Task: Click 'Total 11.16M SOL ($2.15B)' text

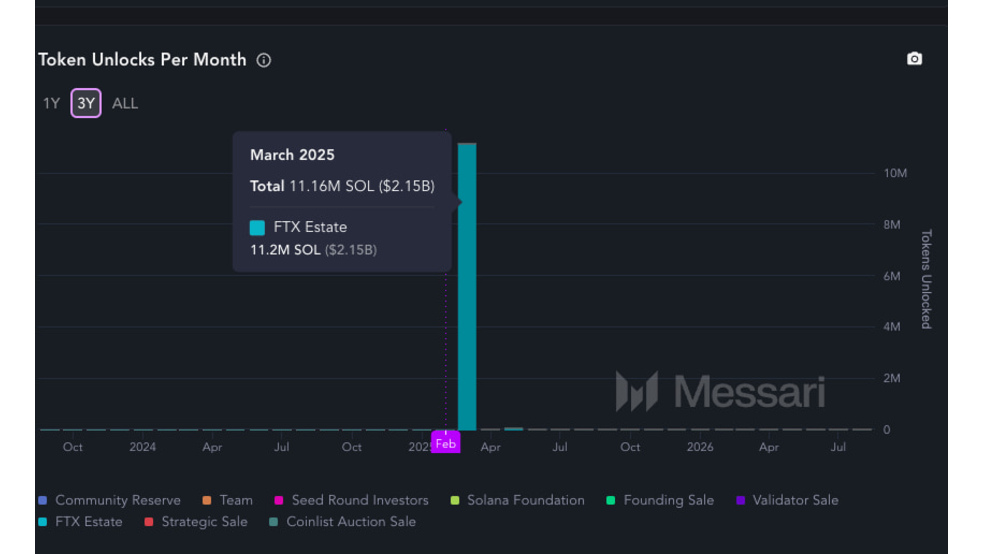Action: tap(342, 186)
